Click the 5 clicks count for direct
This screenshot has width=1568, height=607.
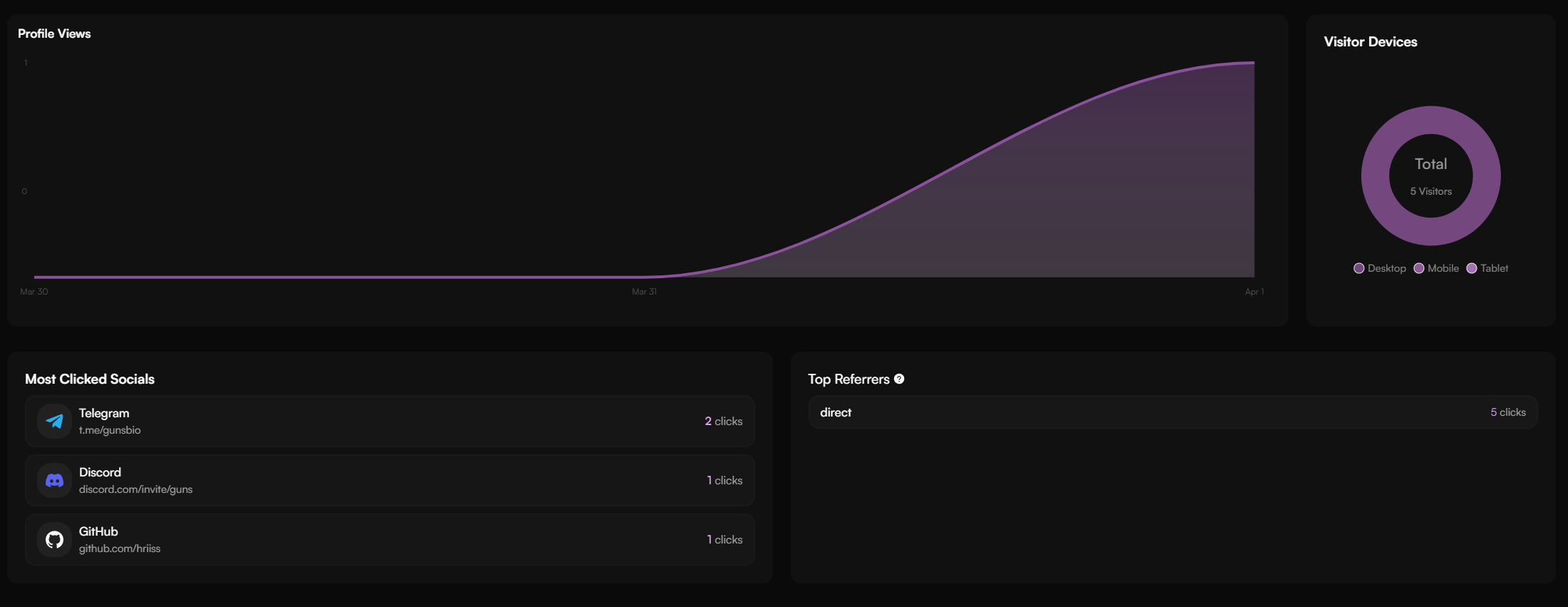tap(1508, 412)
